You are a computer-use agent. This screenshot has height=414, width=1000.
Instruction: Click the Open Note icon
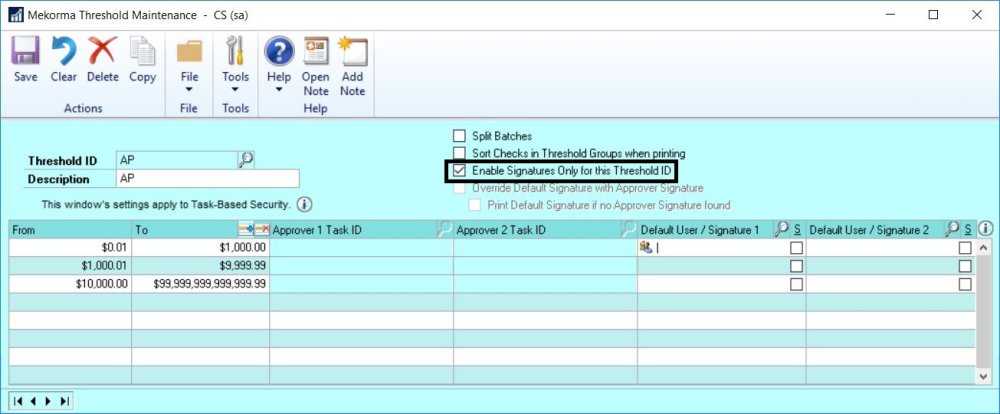316,51
